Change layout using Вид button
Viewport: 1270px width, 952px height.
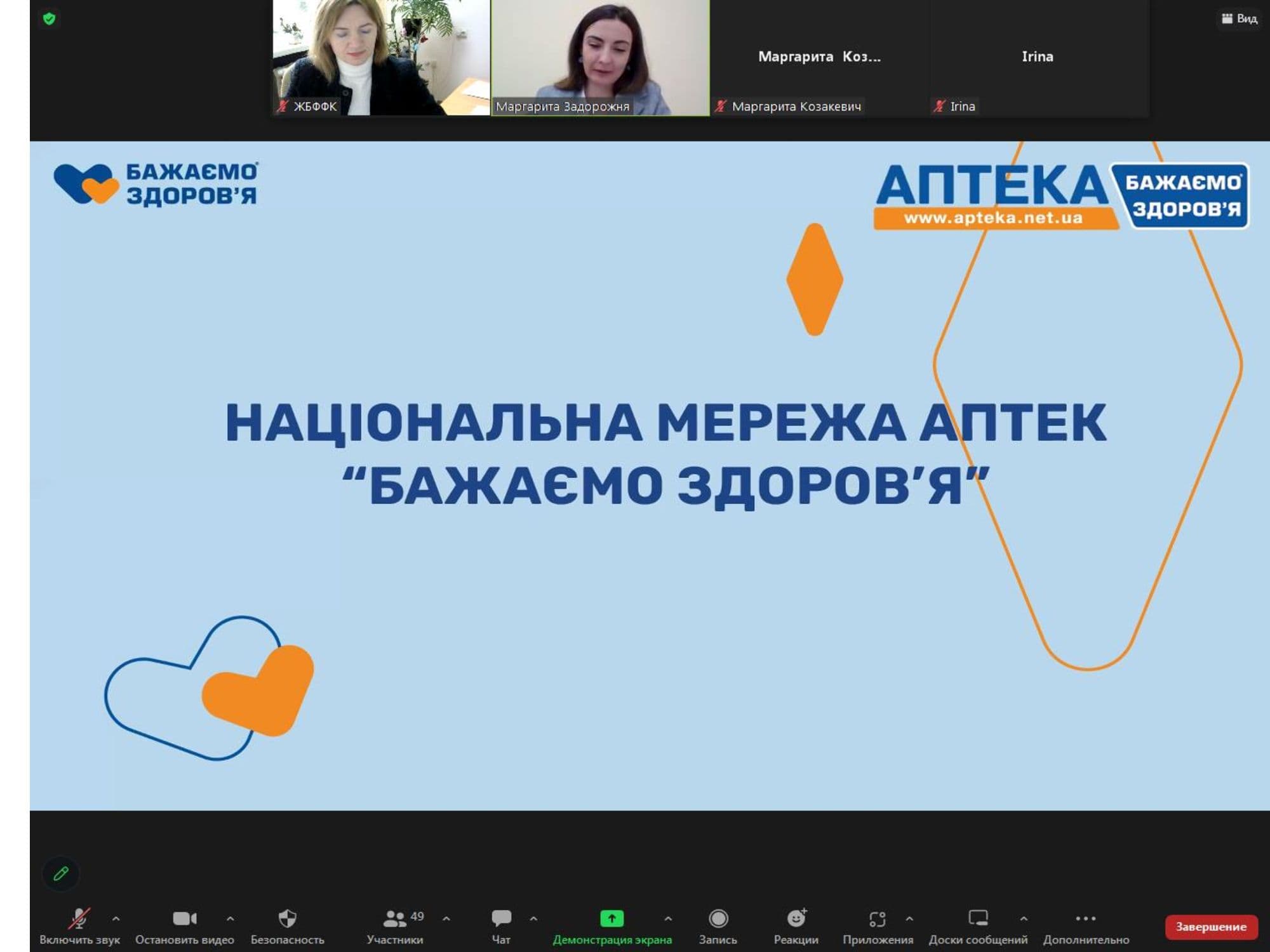tap(1240, 18)
